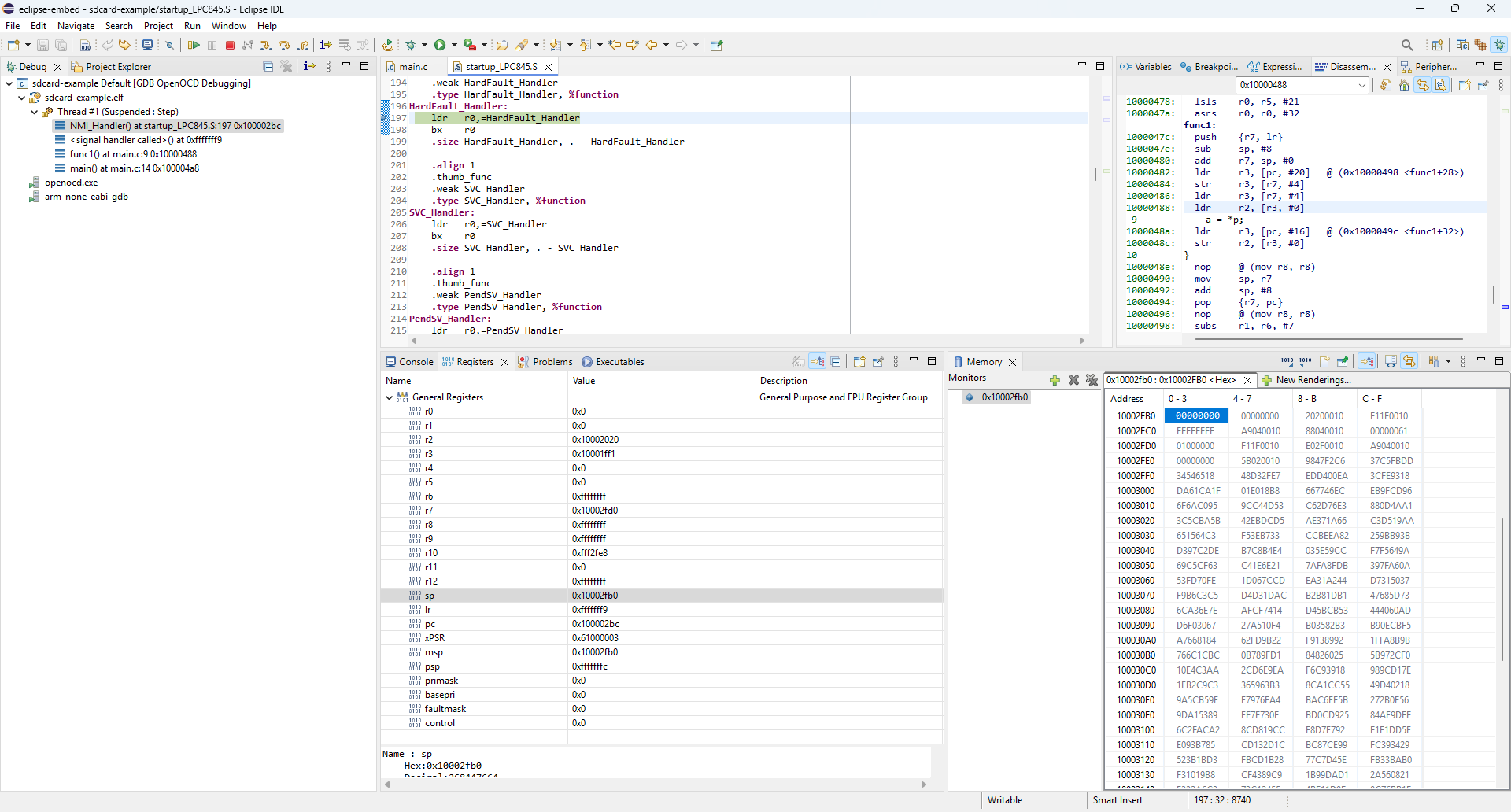Viewport: 1511px width, 812px height.
Task: Switch to the main.c editor tab
Action: [413, 67]
